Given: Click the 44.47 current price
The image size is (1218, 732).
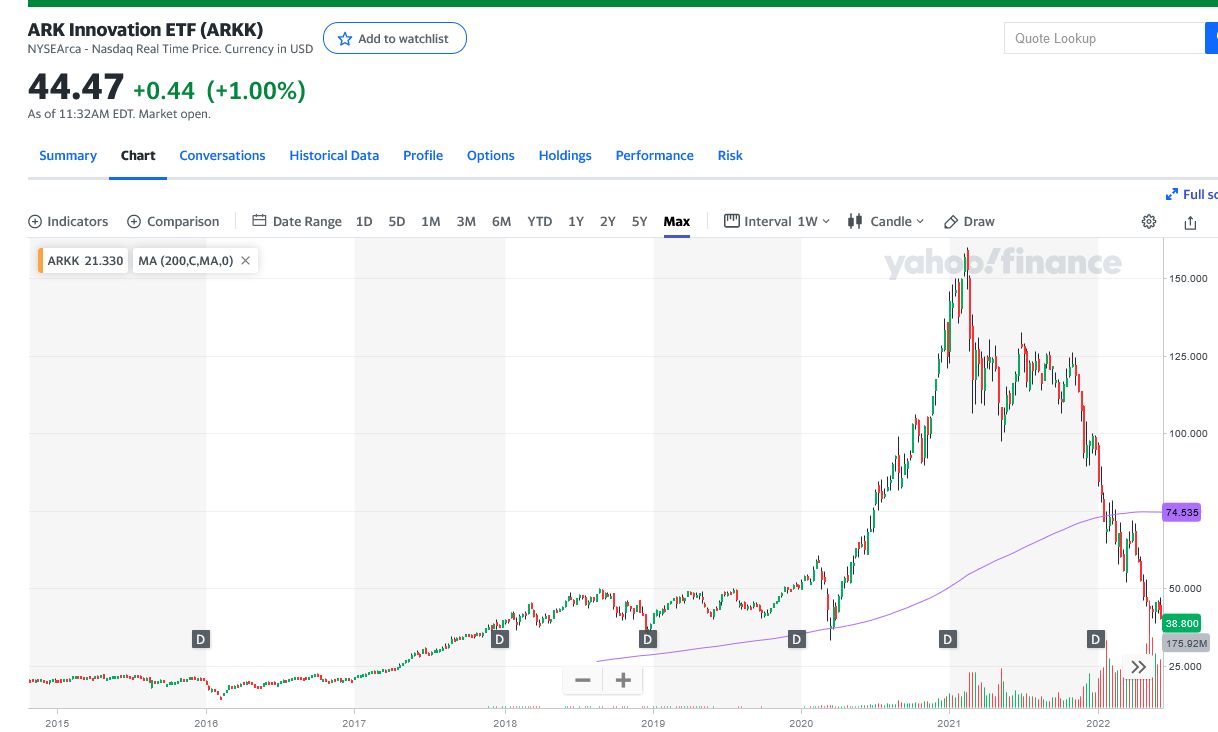Looking at the screenshot, I should 76,88.
